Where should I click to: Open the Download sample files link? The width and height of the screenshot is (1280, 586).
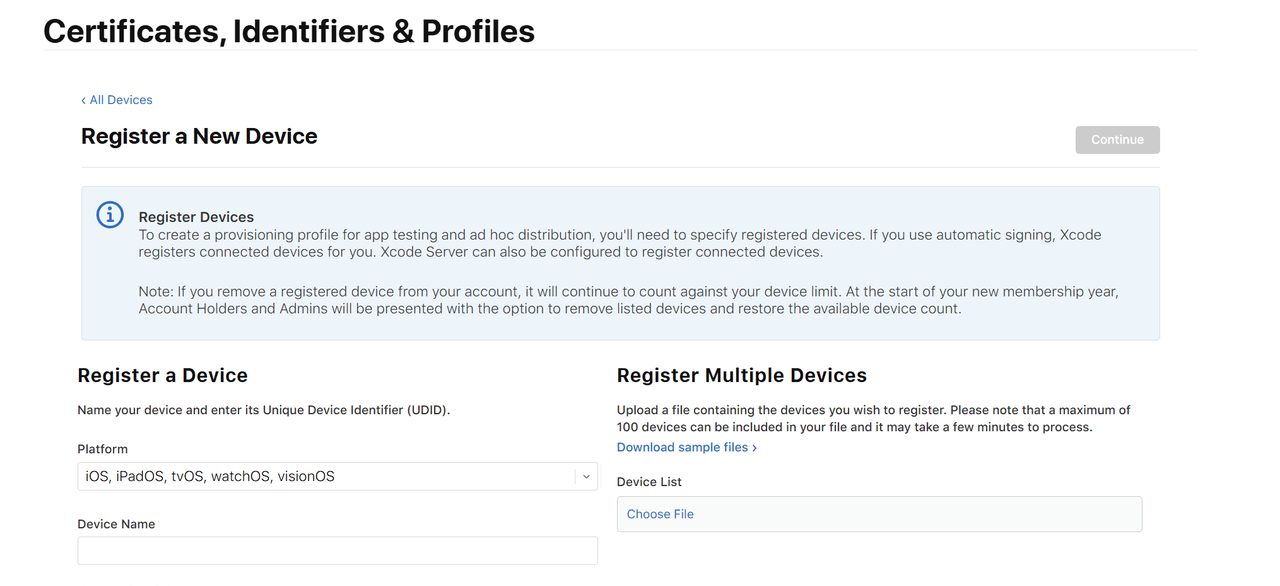(x=682, y=448)
